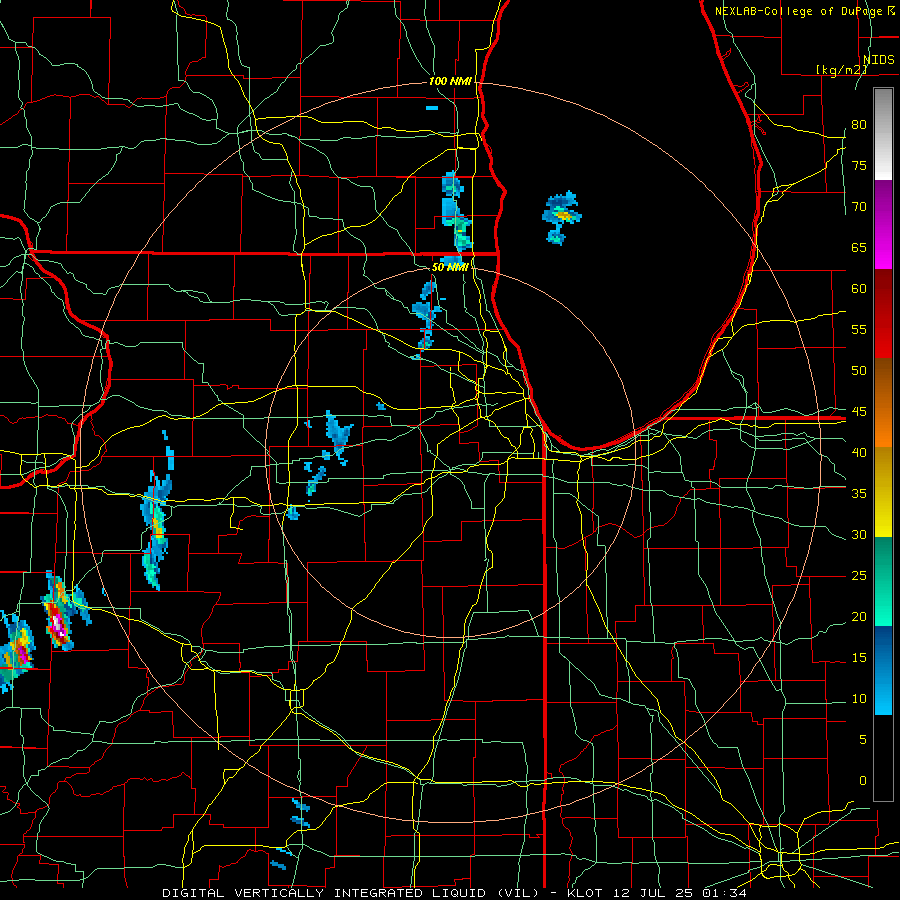Viewport: 900px width, 900px height.
Task: Click the 15 value on the color scale
Action: 859,658
